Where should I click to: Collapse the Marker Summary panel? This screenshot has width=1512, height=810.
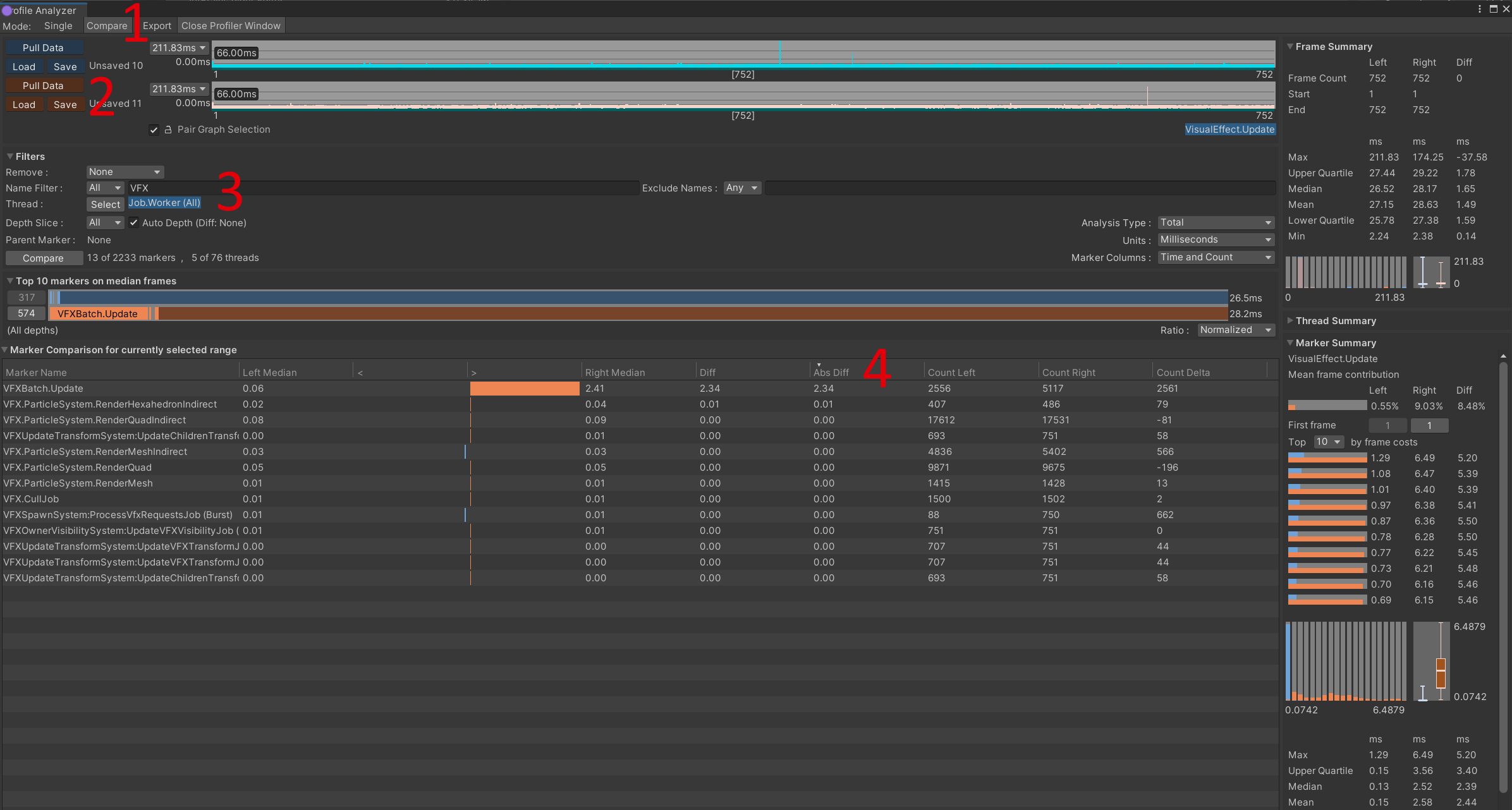pyautogui.click(x=1290, y=342)
